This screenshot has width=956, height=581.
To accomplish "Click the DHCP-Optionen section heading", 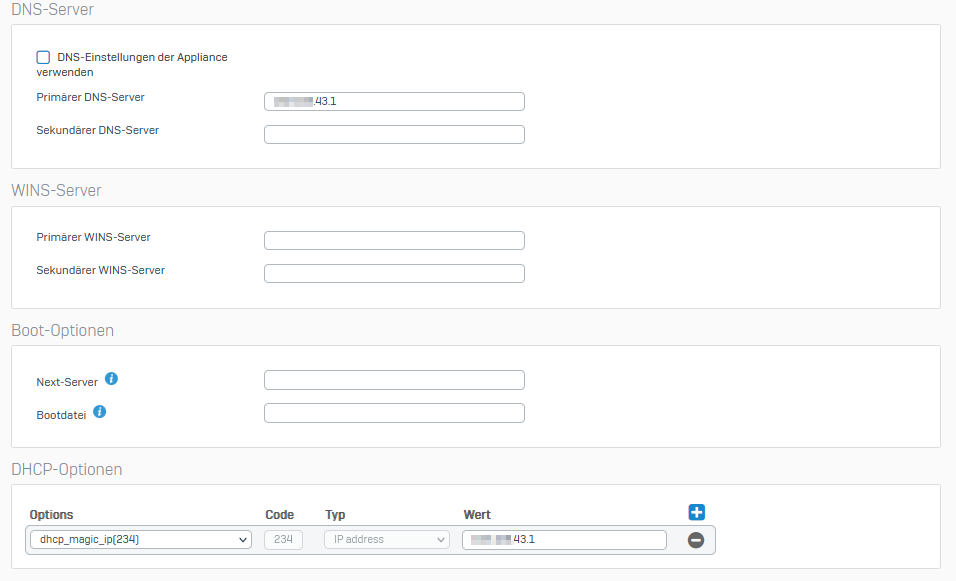I will pyautogui.click(x=66, y=469).
